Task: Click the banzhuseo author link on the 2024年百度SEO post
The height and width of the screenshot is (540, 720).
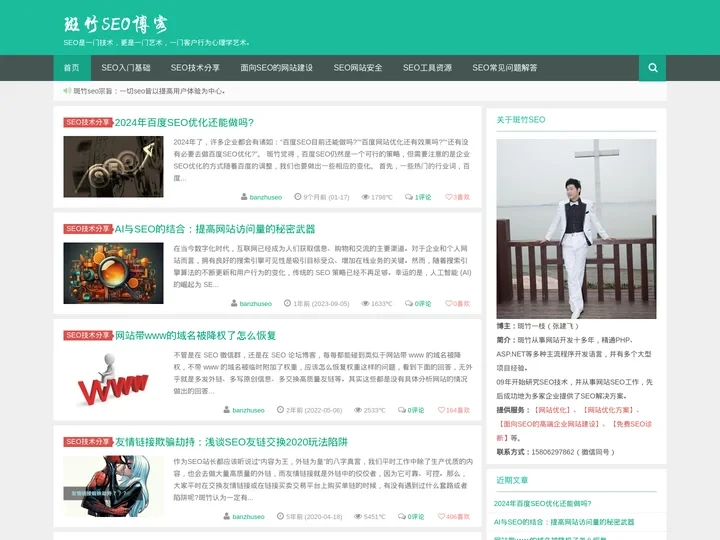Action: [265, 197]
